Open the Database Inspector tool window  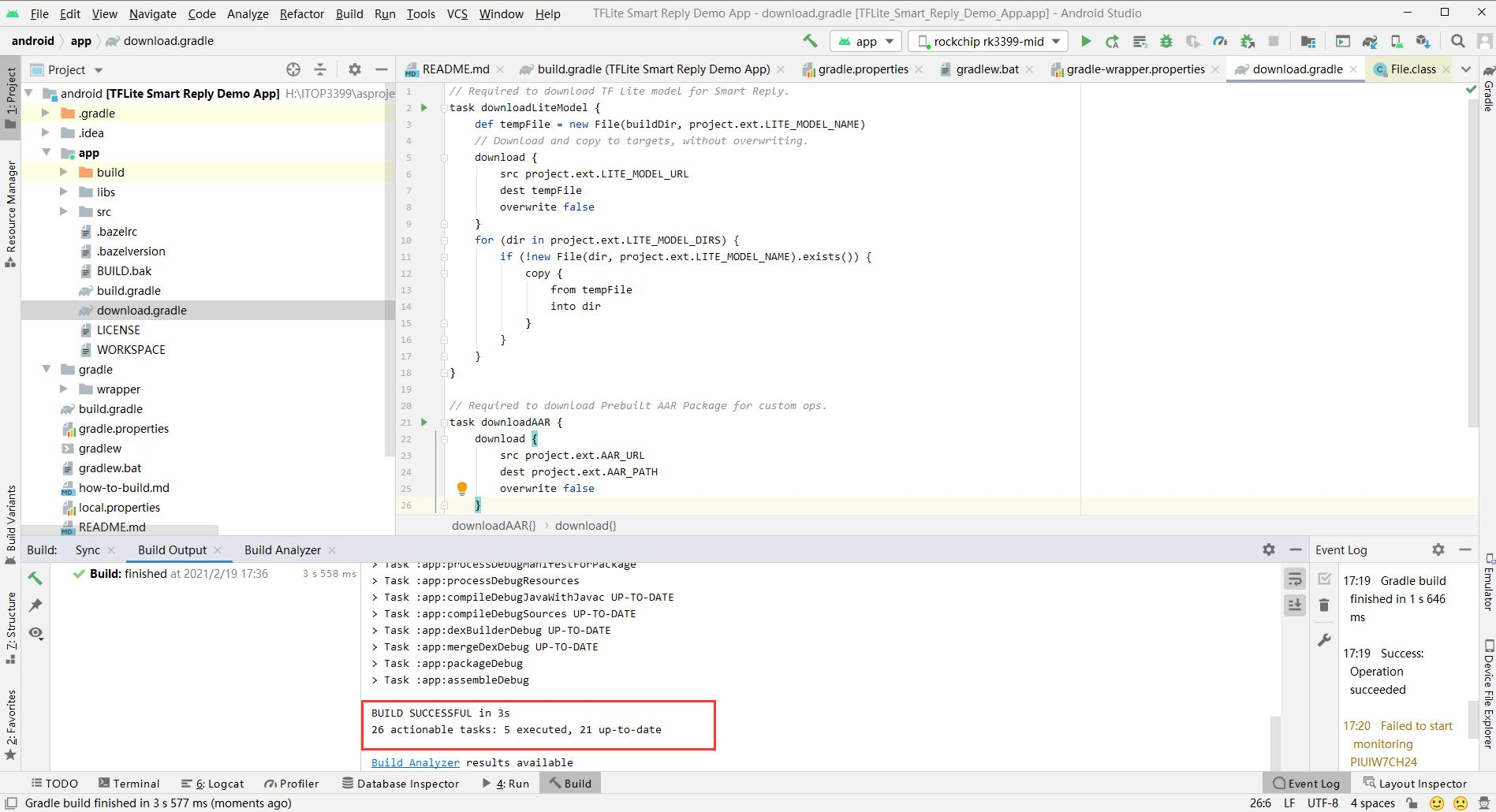(x=401, y=783)
